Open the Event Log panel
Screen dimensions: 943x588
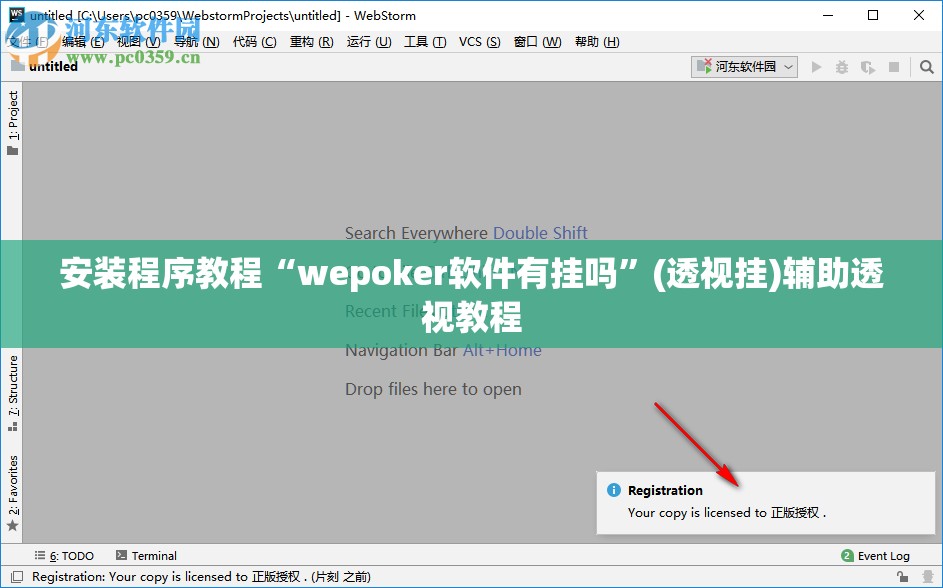[x=876, y=556]
